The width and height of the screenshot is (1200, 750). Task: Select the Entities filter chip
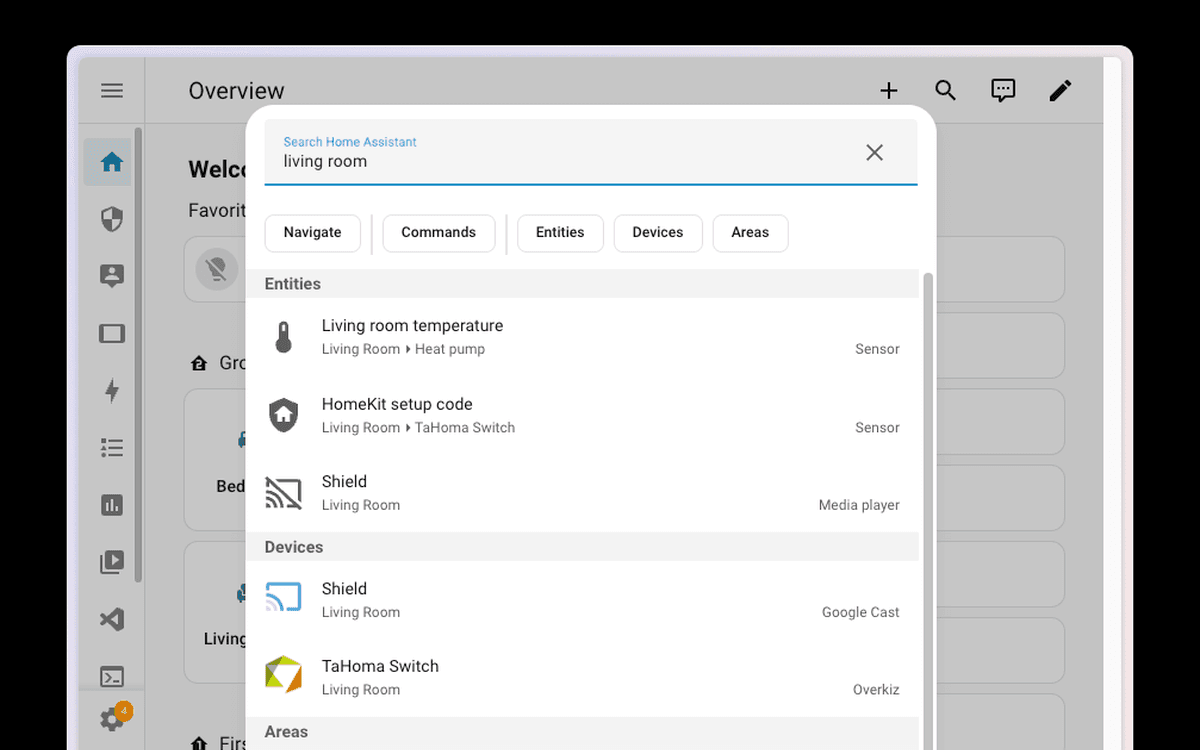tap(560, 233)
